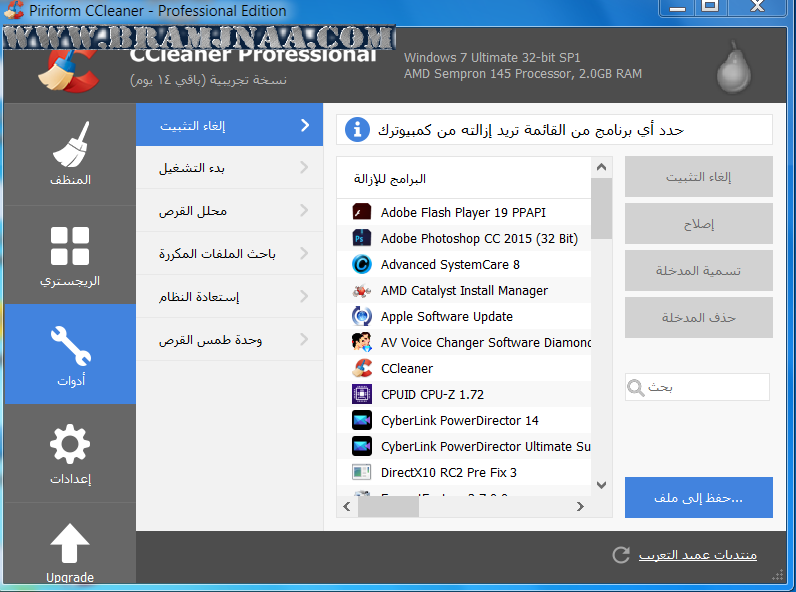796x592 pixels.
Task: Click the CPUID CPU-Z 1.72 icon
Action: pos(361,394)
